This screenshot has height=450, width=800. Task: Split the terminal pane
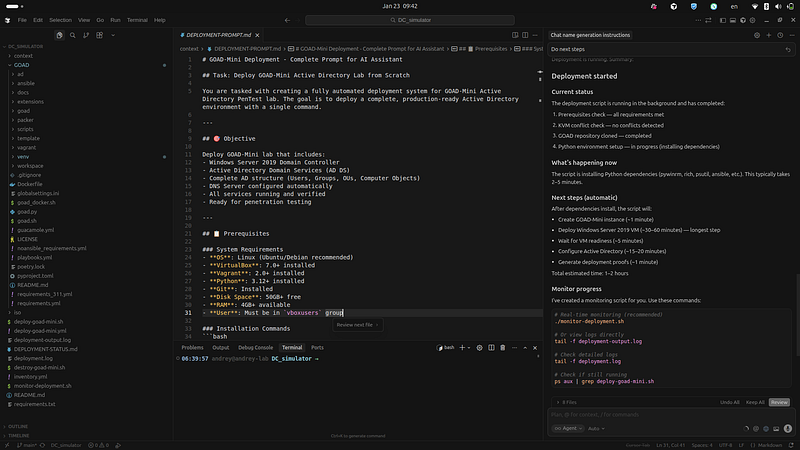pos(491,347)
